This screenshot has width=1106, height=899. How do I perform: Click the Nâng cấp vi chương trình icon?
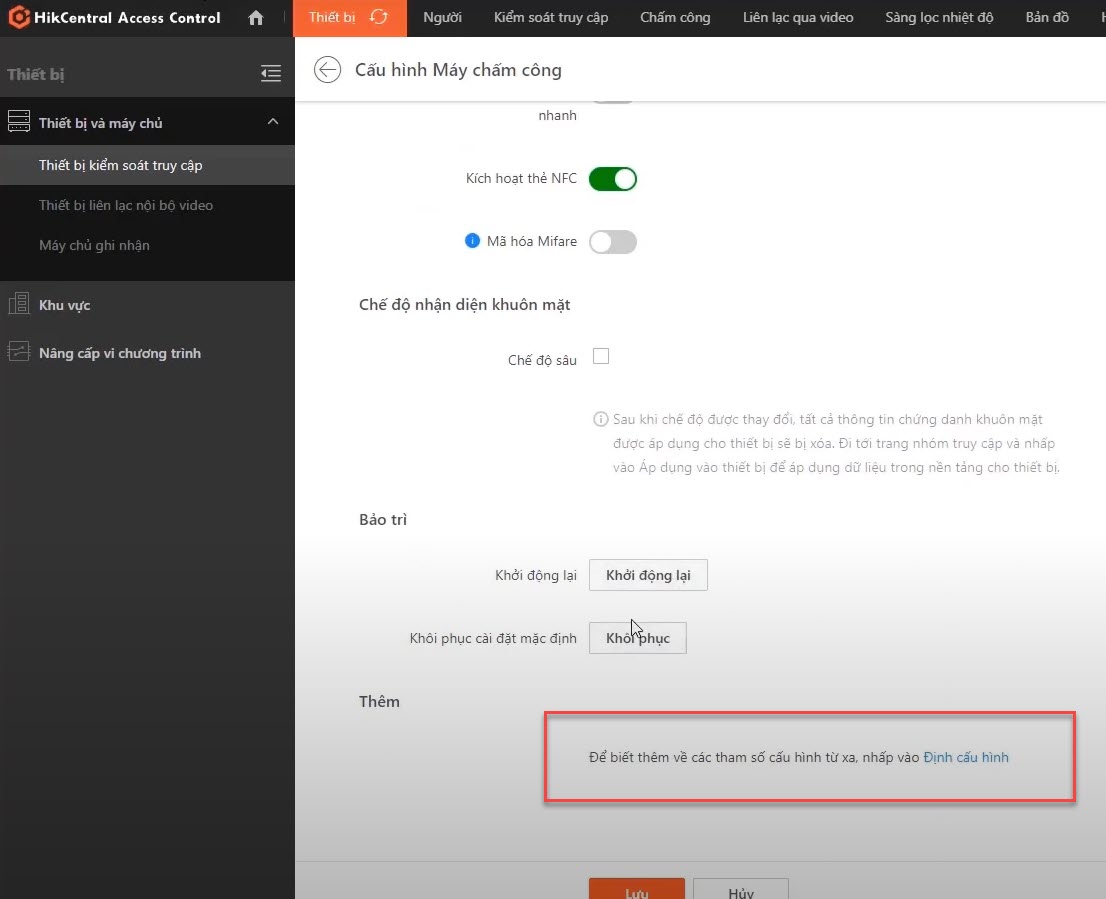[19, 352]
